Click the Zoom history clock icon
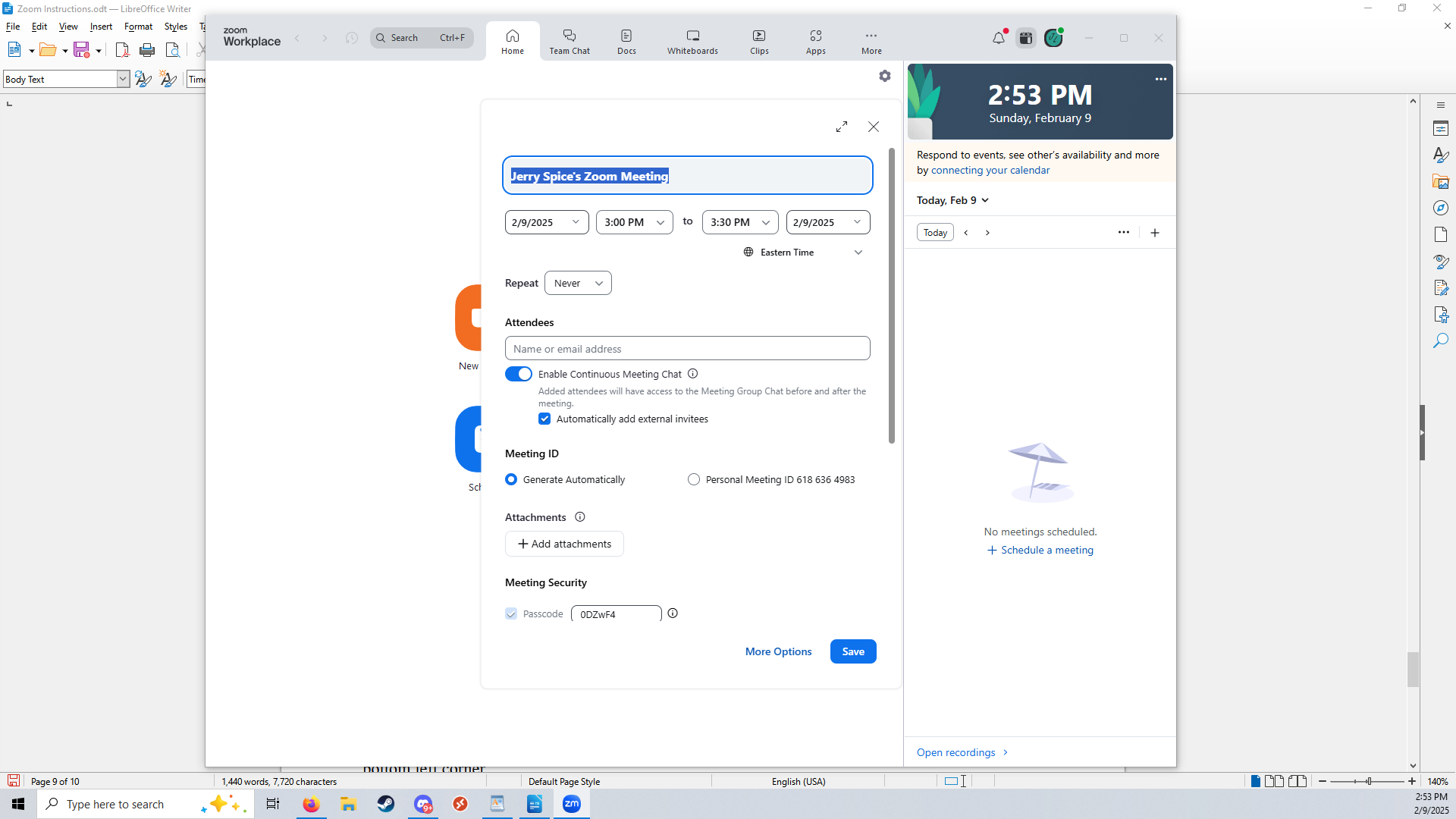Image resolution: width=1456 pixels, height=819 pixels. click(x=352, y=38)
